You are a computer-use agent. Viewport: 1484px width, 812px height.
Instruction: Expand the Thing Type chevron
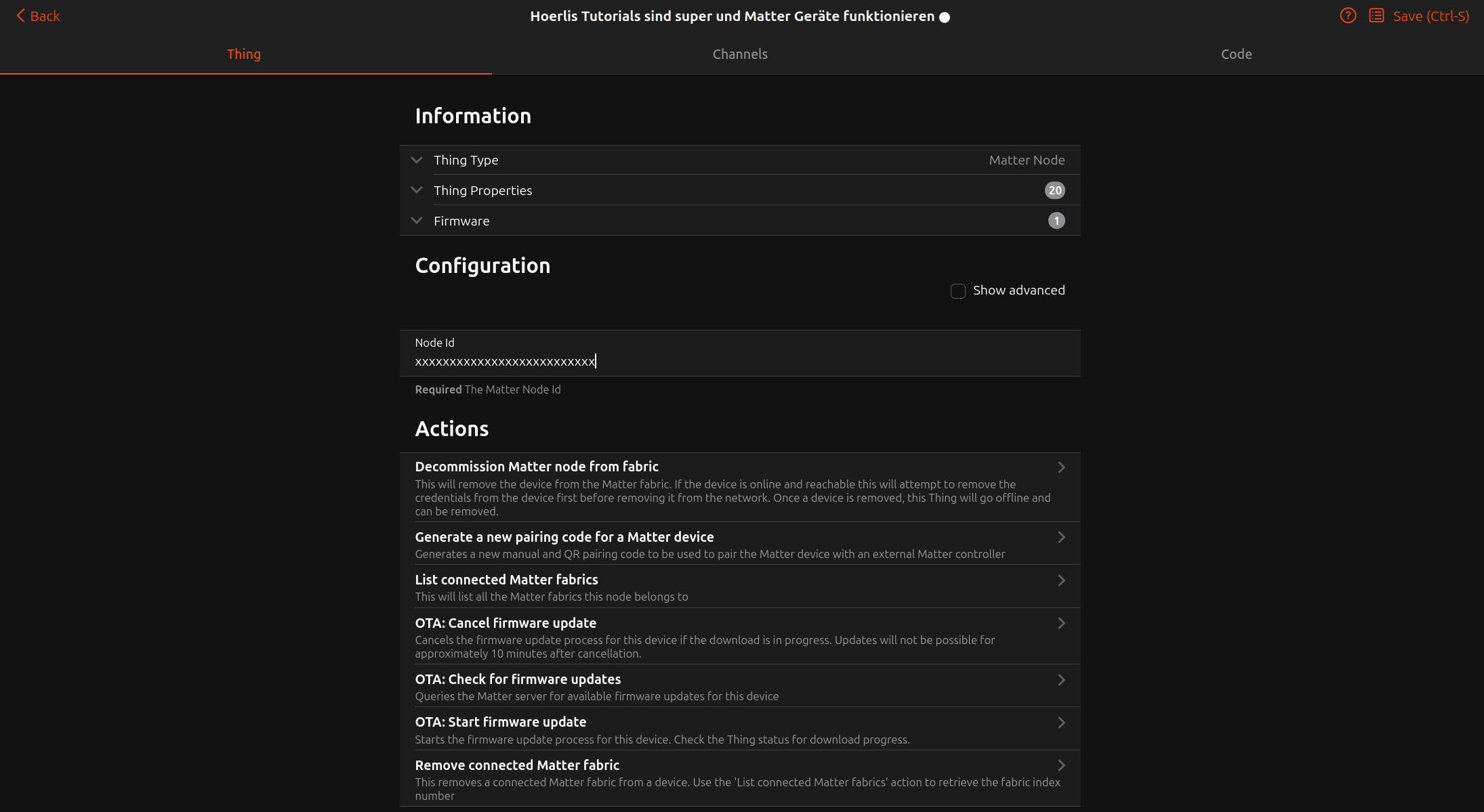(417, 160)
